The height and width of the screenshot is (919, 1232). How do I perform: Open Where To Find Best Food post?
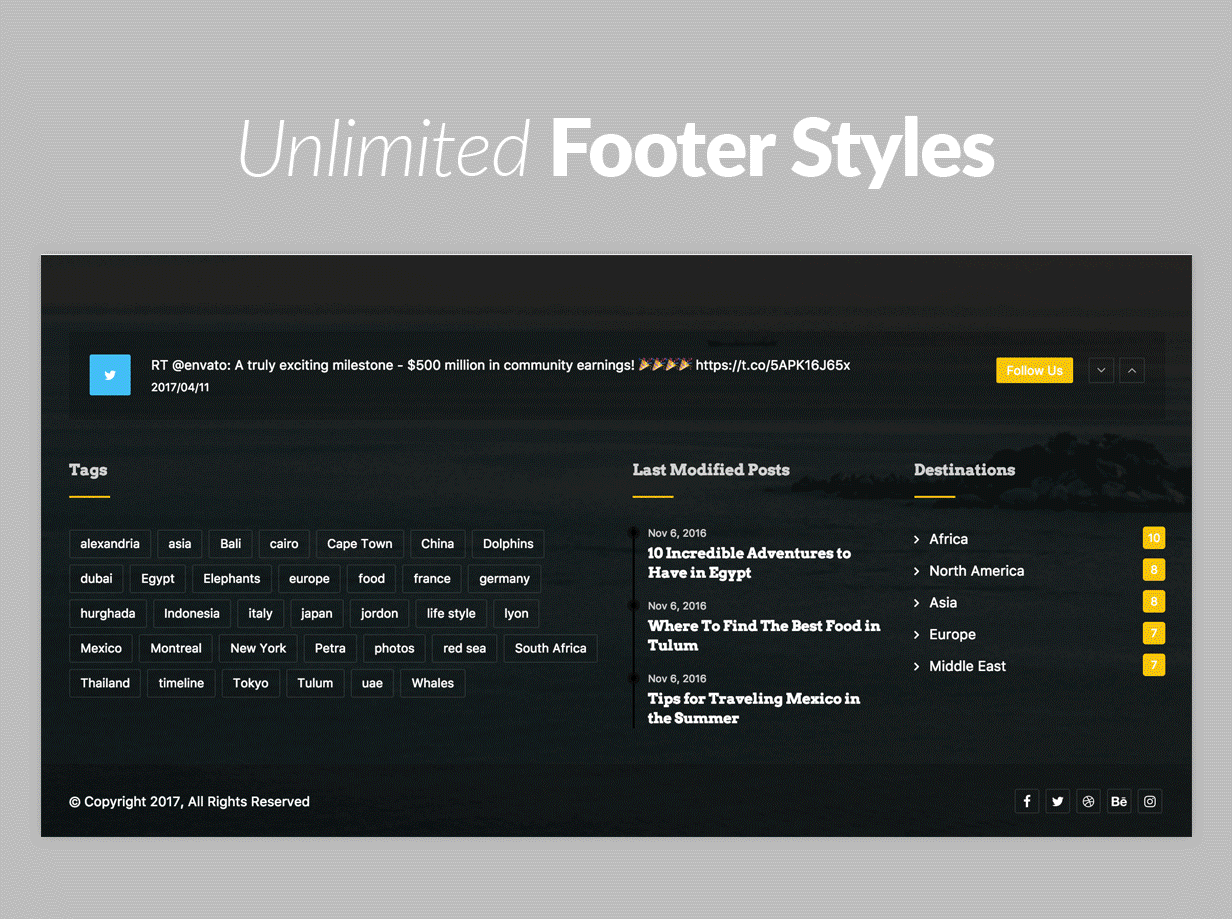tap(763, 635)
